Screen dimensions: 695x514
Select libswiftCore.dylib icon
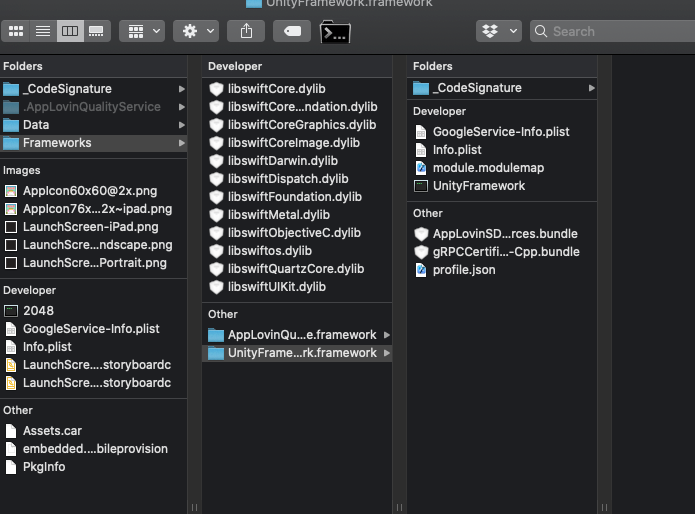(216, 89)
